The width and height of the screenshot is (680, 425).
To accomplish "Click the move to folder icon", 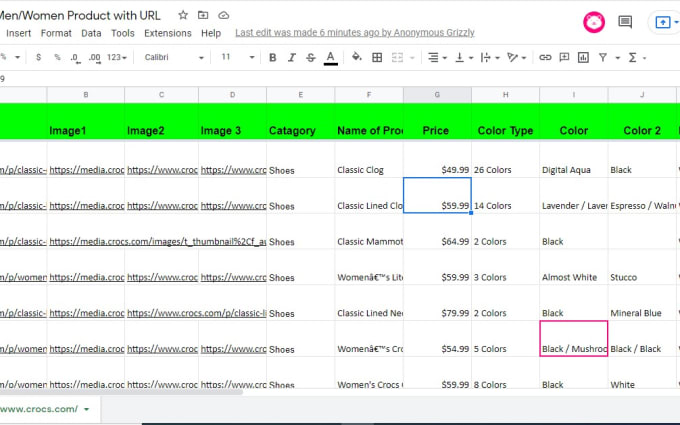I will [x=203, y=15].
